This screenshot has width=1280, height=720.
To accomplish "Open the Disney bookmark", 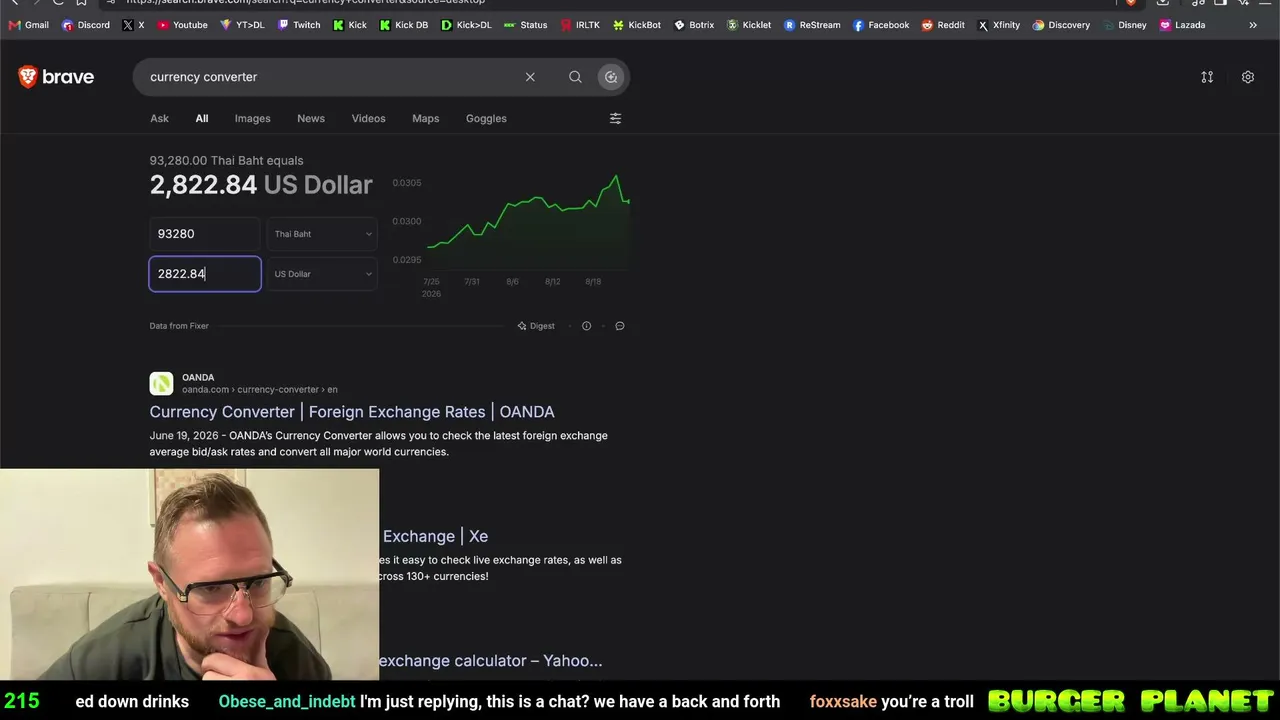I will (1124, 25).
